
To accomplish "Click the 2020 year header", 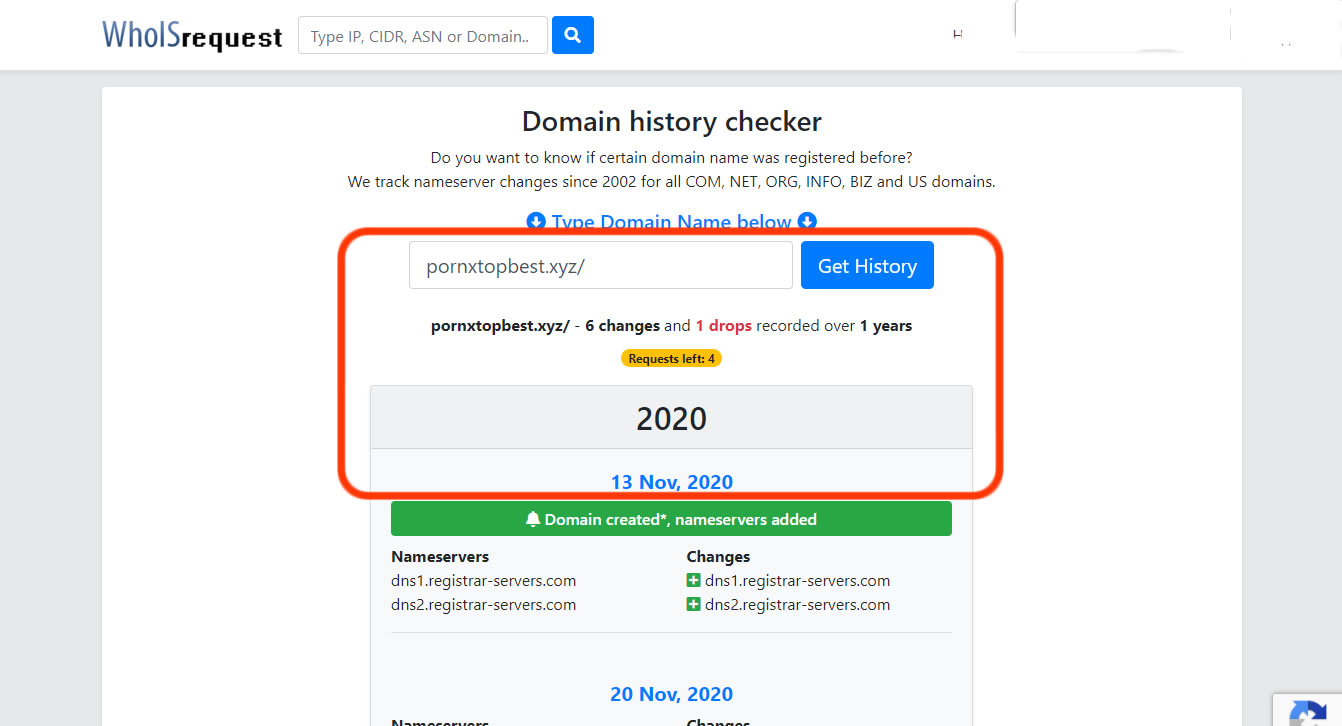I will [x=671, y=418].
